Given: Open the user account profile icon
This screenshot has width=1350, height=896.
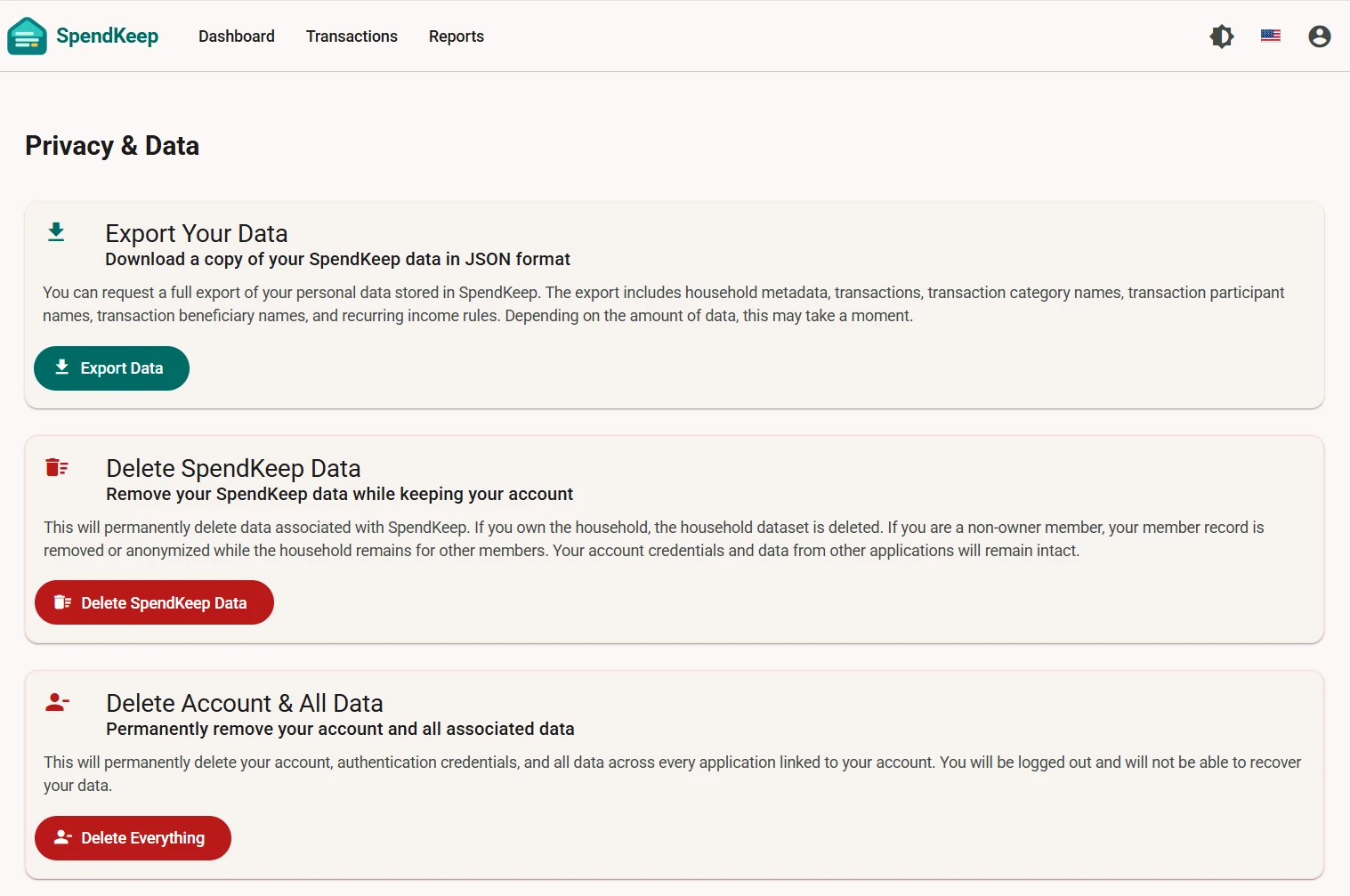Looking at the screenshot, I should point(1320,36).
